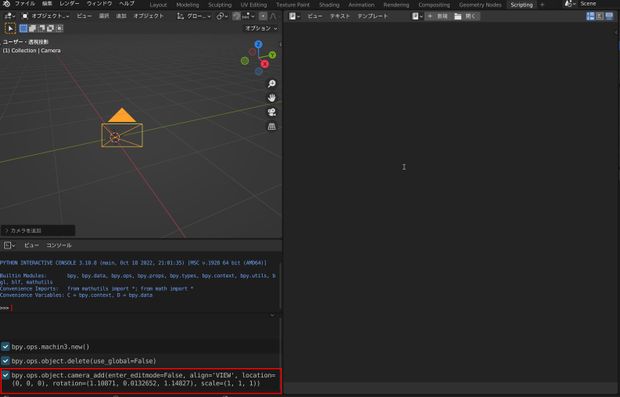Open the ヘルプ menu
This screenshot has height=397, width=620.
127,4
